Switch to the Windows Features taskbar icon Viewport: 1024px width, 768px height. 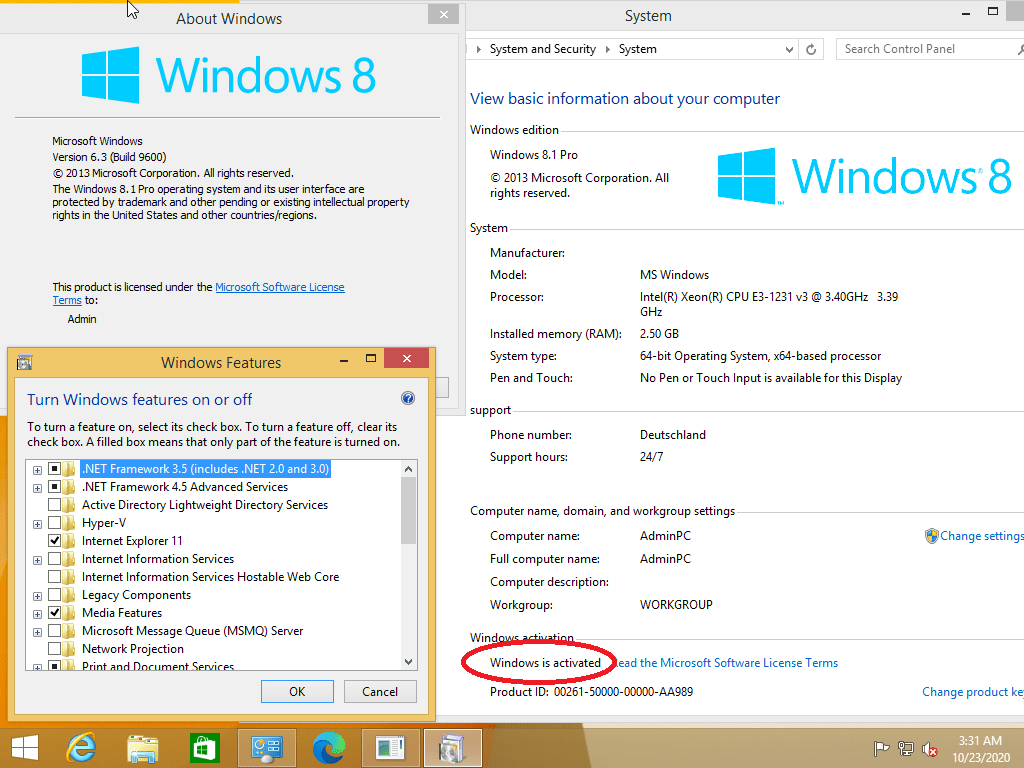click(452, 748)
